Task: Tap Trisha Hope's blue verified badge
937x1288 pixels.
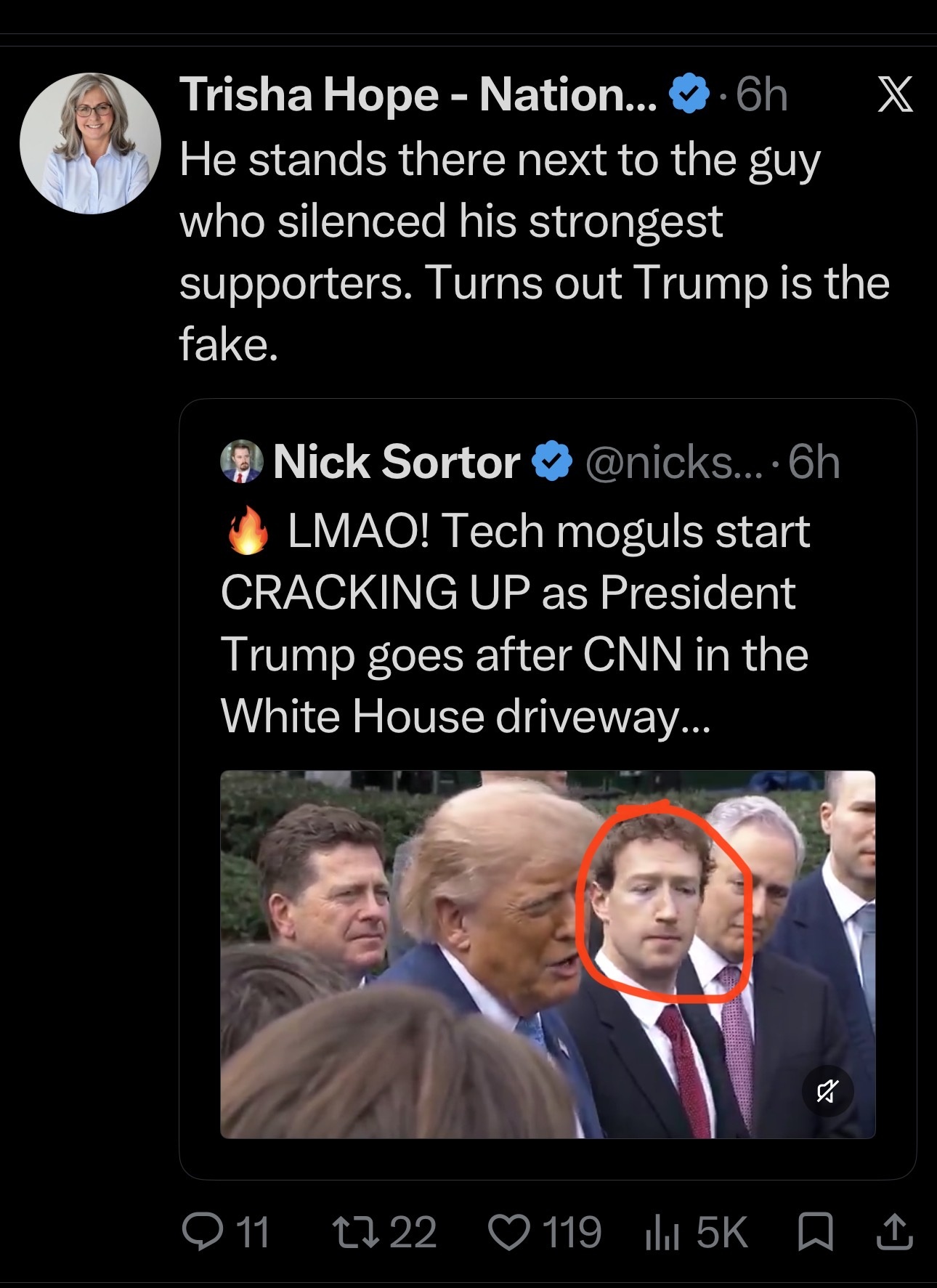Action: (689, 94)
